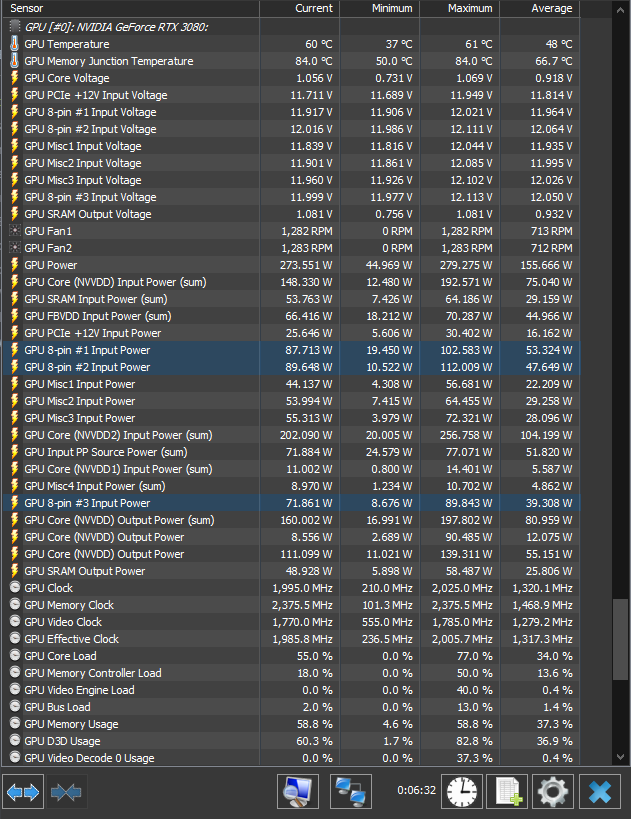Select the GPU Memory Usage row
The image size is (631, 819).
coord(291,723)
